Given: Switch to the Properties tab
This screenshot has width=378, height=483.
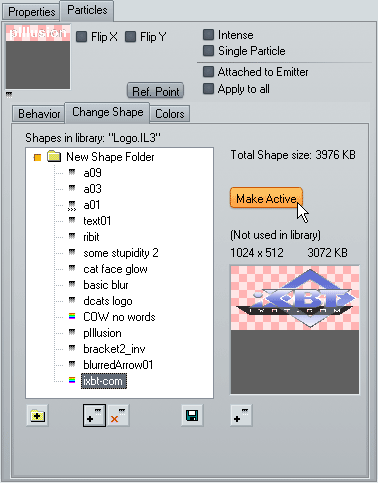Looking at the screenshot, I should click(x=31, y=12).
